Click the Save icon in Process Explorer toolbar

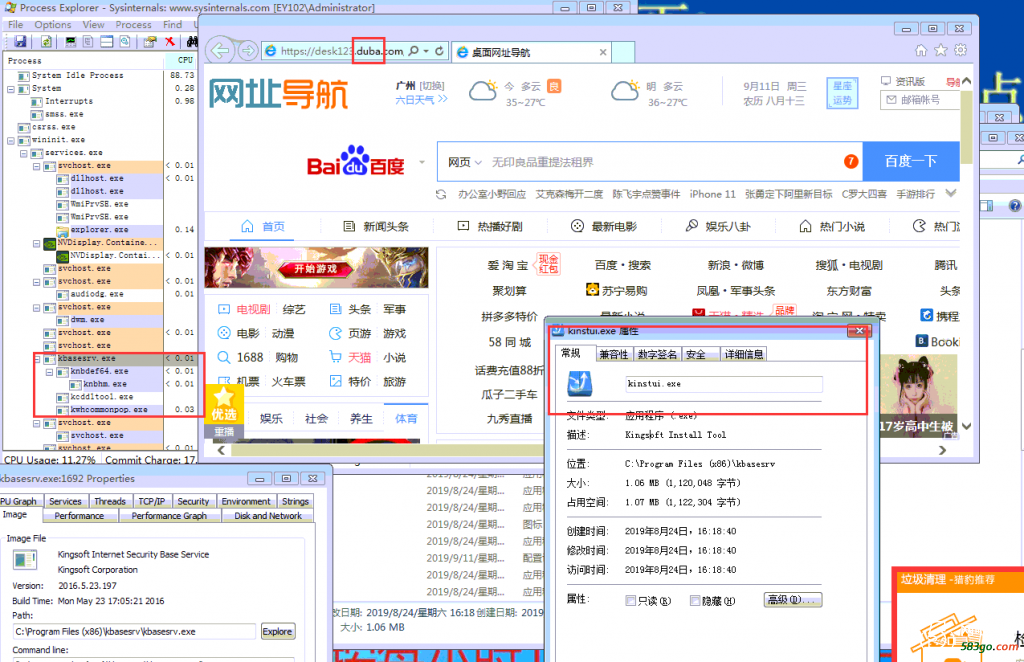[19, 41]
